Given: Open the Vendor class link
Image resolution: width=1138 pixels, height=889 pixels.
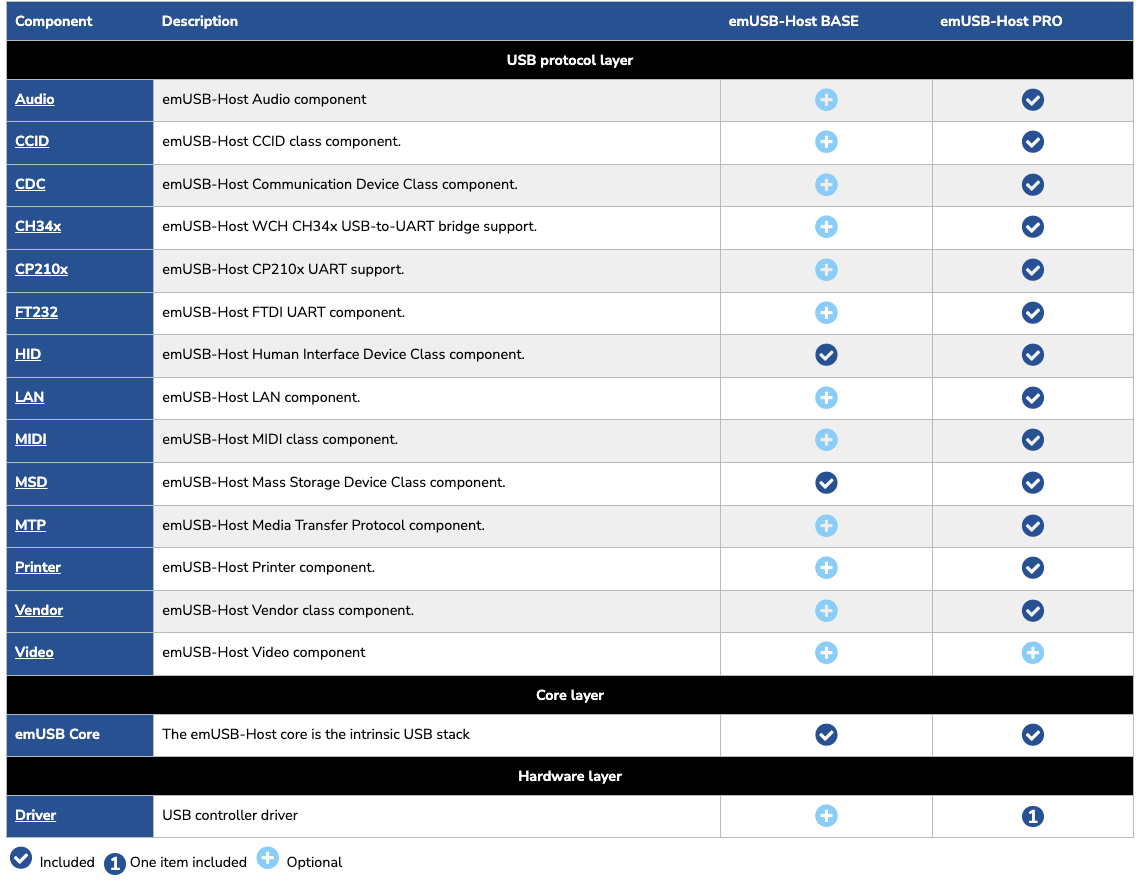Looking at the screenshot, I should (39, 611).
